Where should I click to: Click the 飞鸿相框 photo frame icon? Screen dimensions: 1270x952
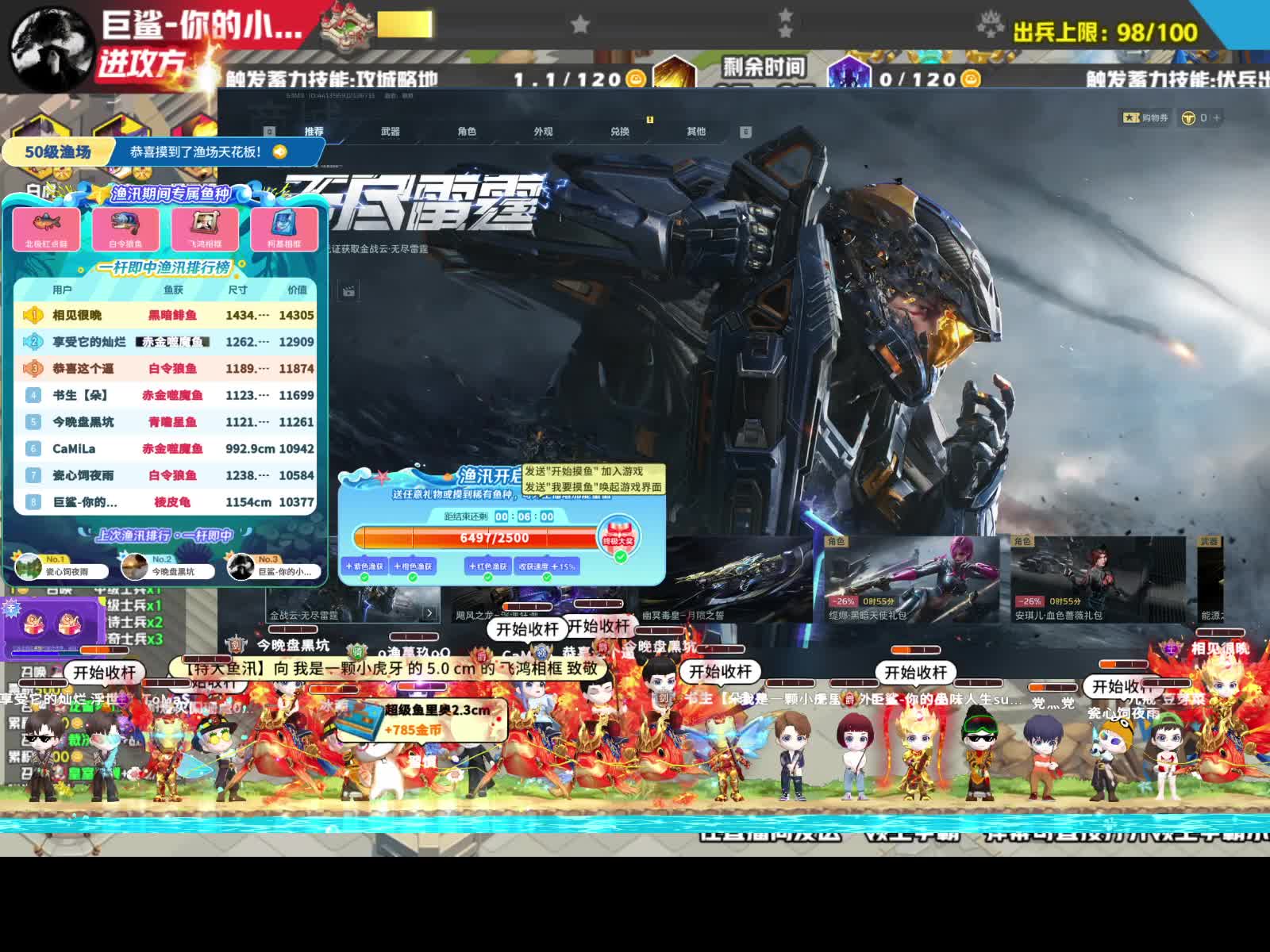click(205, 228)
